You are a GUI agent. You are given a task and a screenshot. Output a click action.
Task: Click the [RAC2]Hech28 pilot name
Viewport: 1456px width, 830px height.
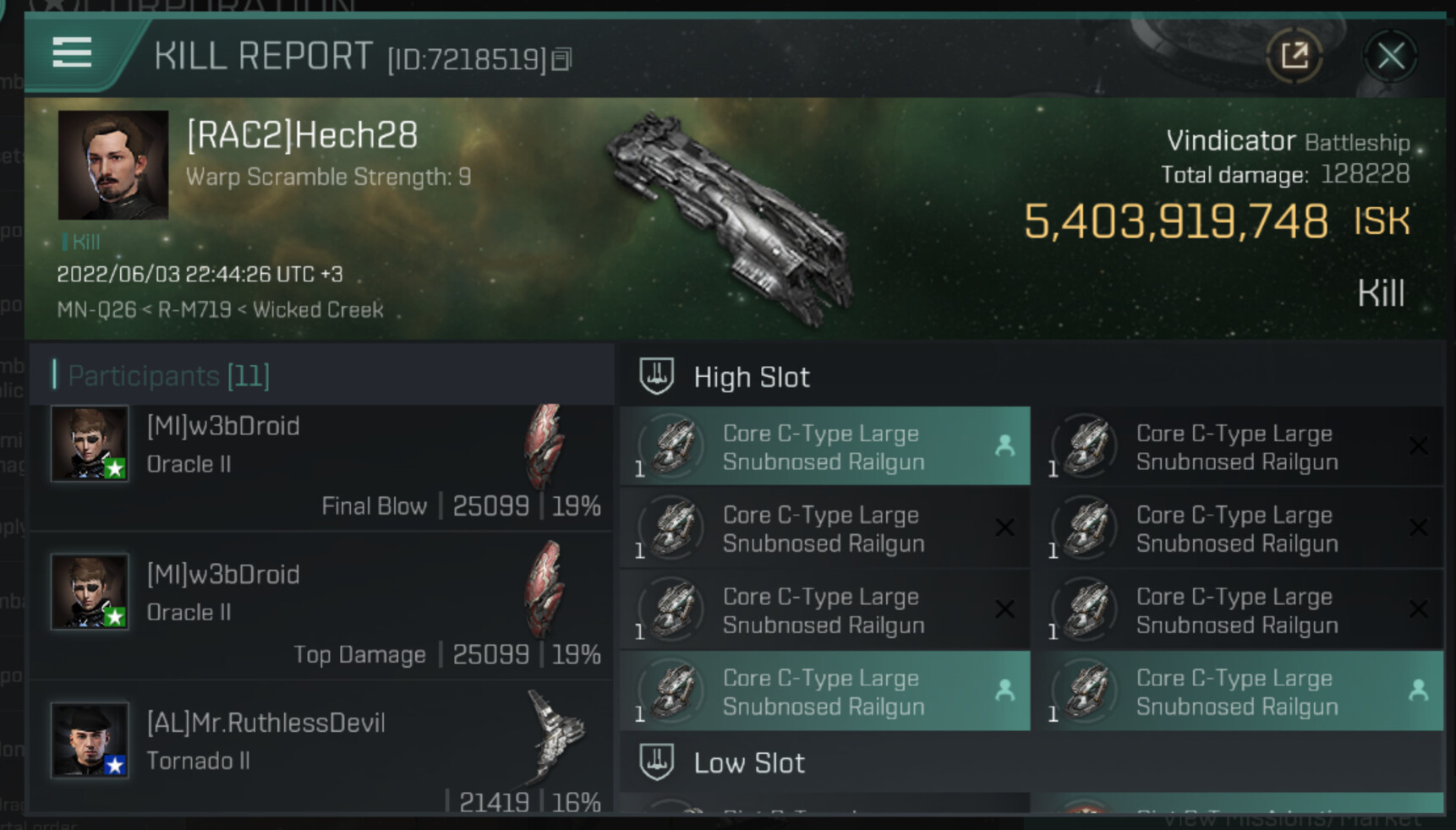(302, 135)
